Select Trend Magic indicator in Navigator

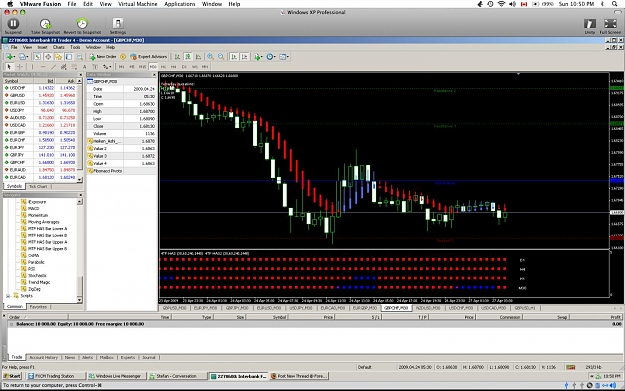(x=39, y=282)
